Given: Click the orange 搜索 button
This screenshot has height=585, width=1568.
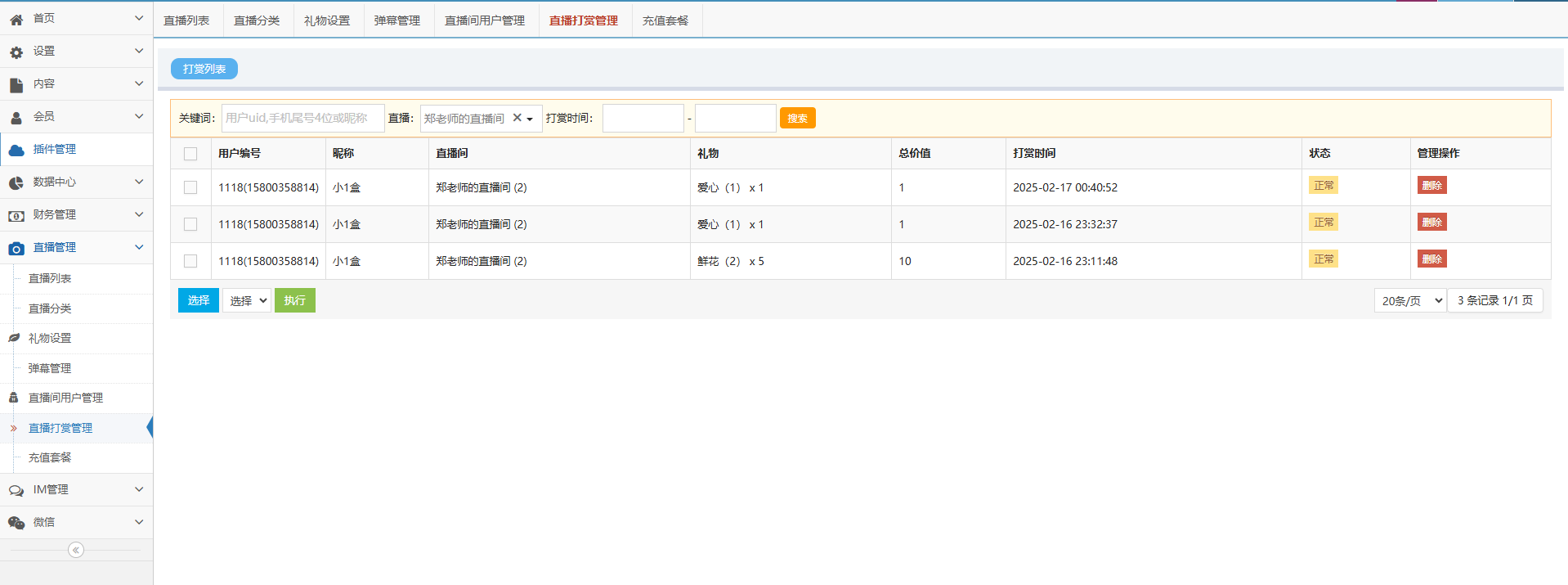Looking at the screenshot, I should (x=797, y=118).
